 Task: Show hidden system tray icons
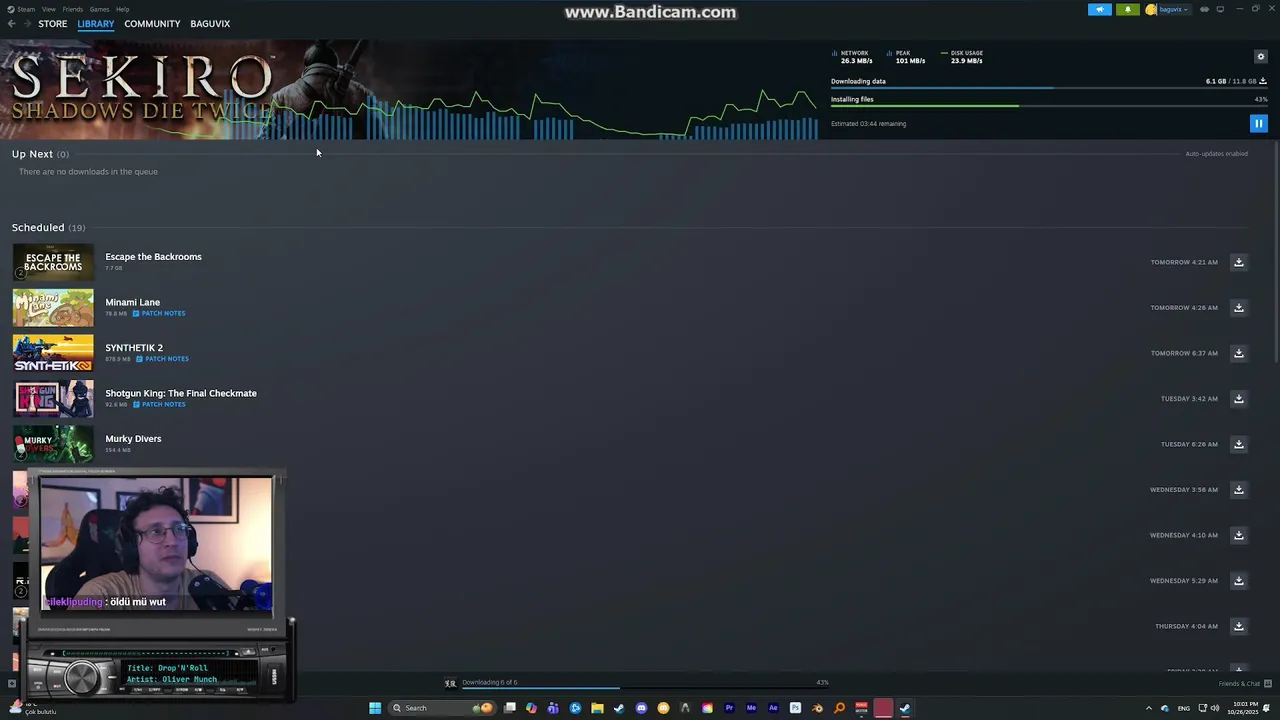click(1149, 708)
